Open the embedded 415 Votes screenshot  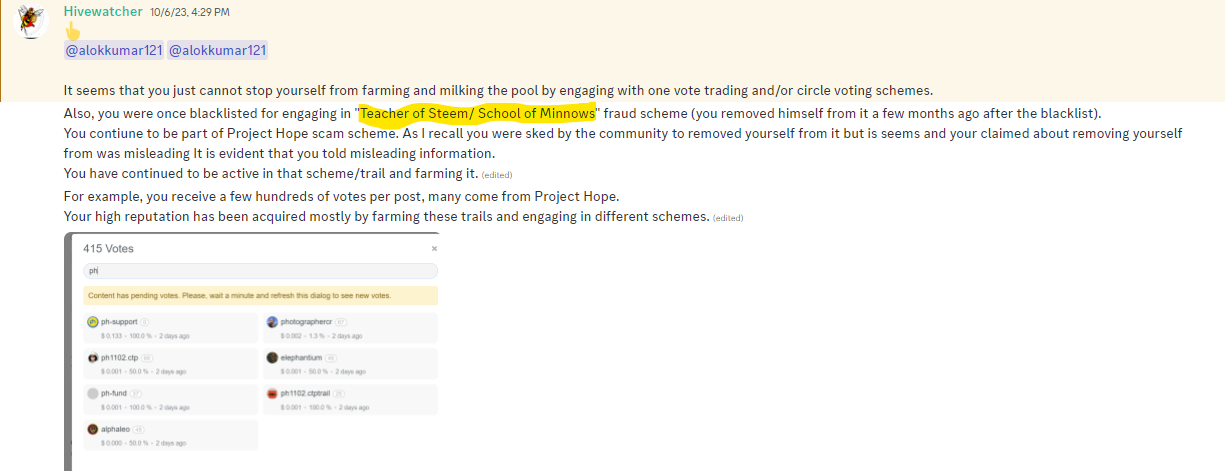pos(252,351)
